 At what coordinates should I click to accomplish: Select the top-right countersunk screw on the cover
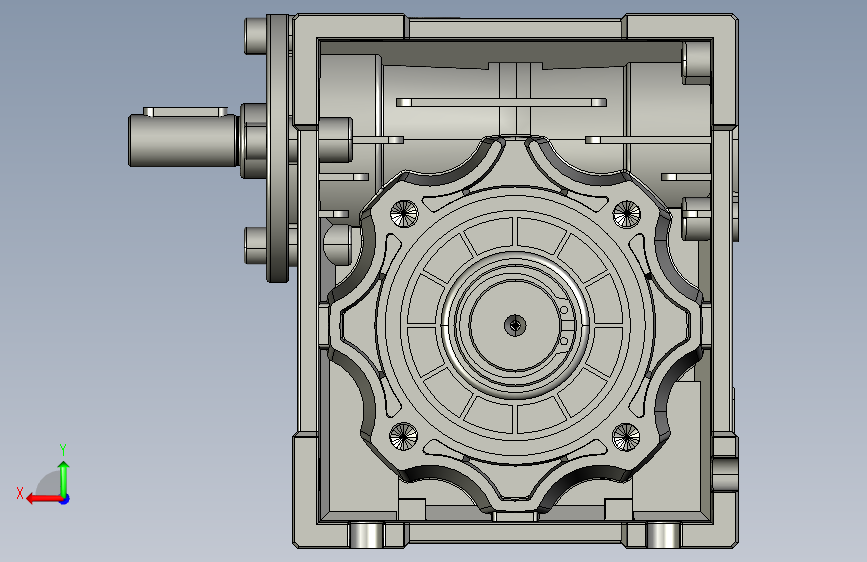[626, 214]
